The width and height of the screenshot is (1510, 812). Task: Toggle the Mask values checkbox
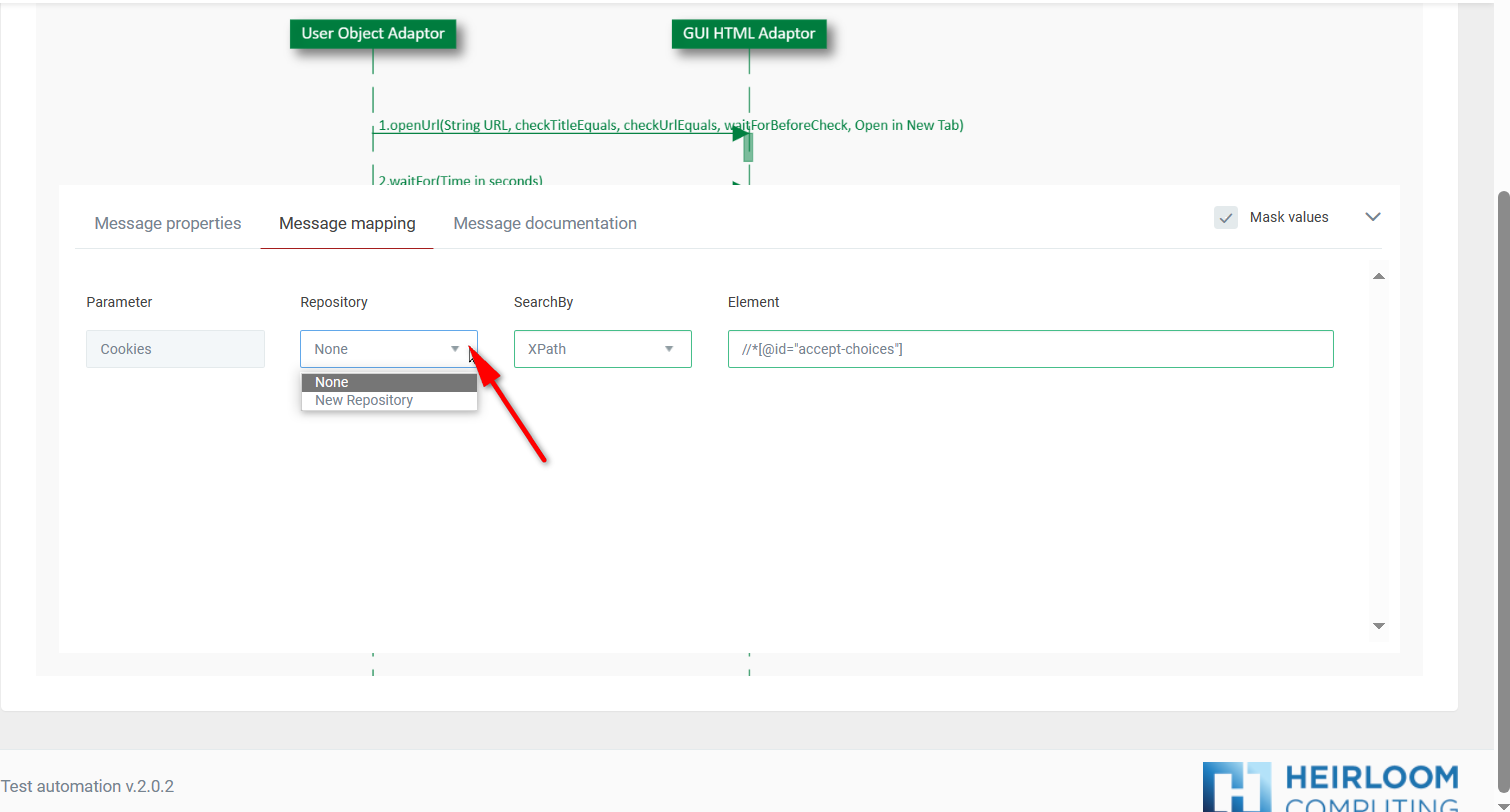[x=1225, y=217]
